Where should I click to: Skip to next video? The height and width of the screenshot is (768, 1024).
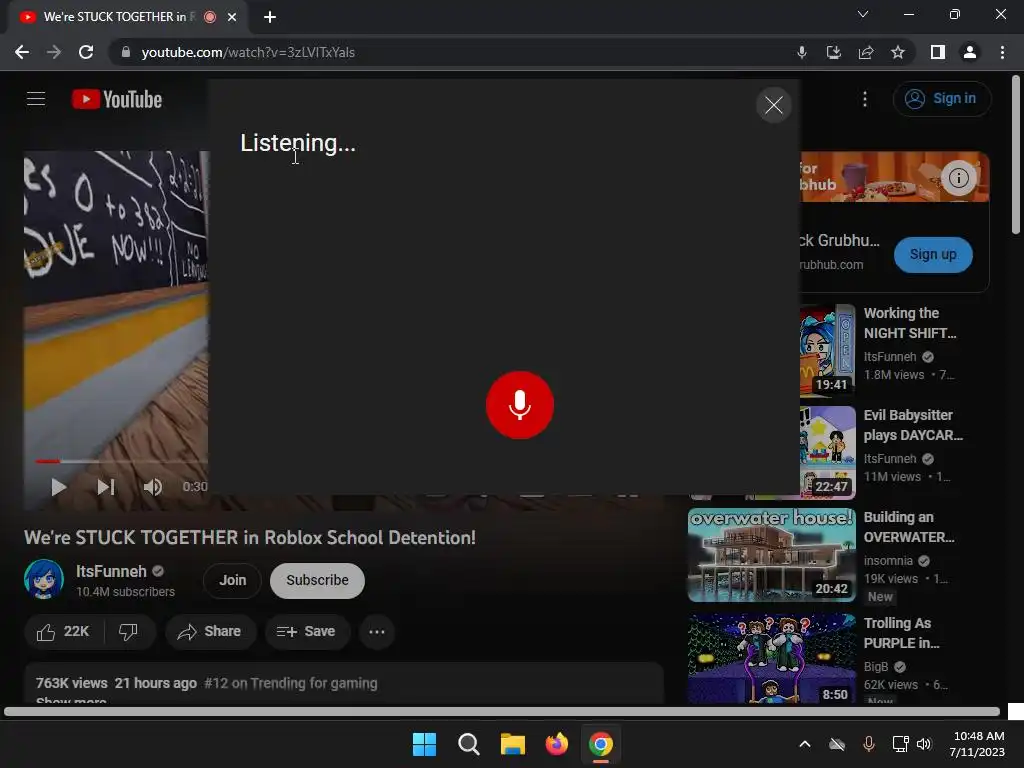click(x=106, y=487)
